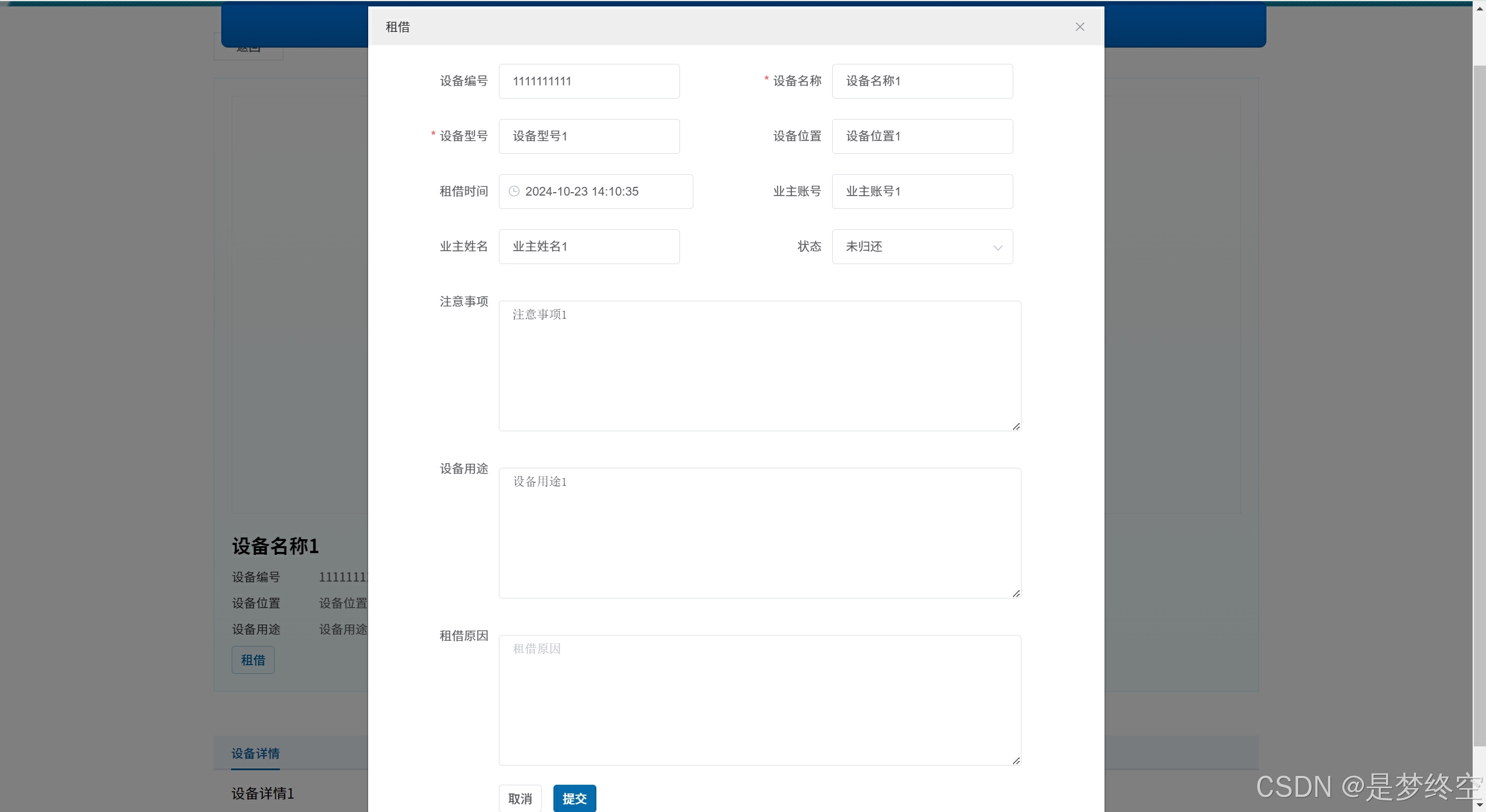Focus the empty 租借原因 textarea
This screenshot has width=1486, height=812.
pos(760,700)
